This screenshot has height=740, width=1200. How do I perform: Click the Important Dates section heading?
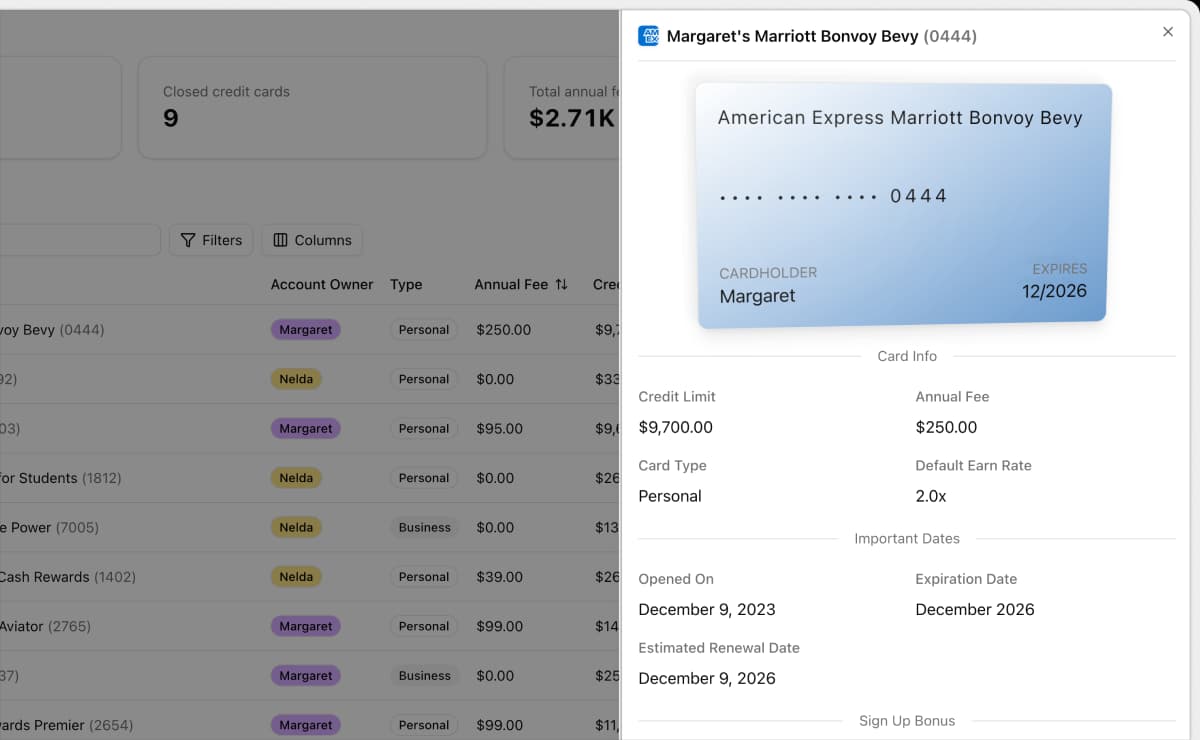[907, 538]
